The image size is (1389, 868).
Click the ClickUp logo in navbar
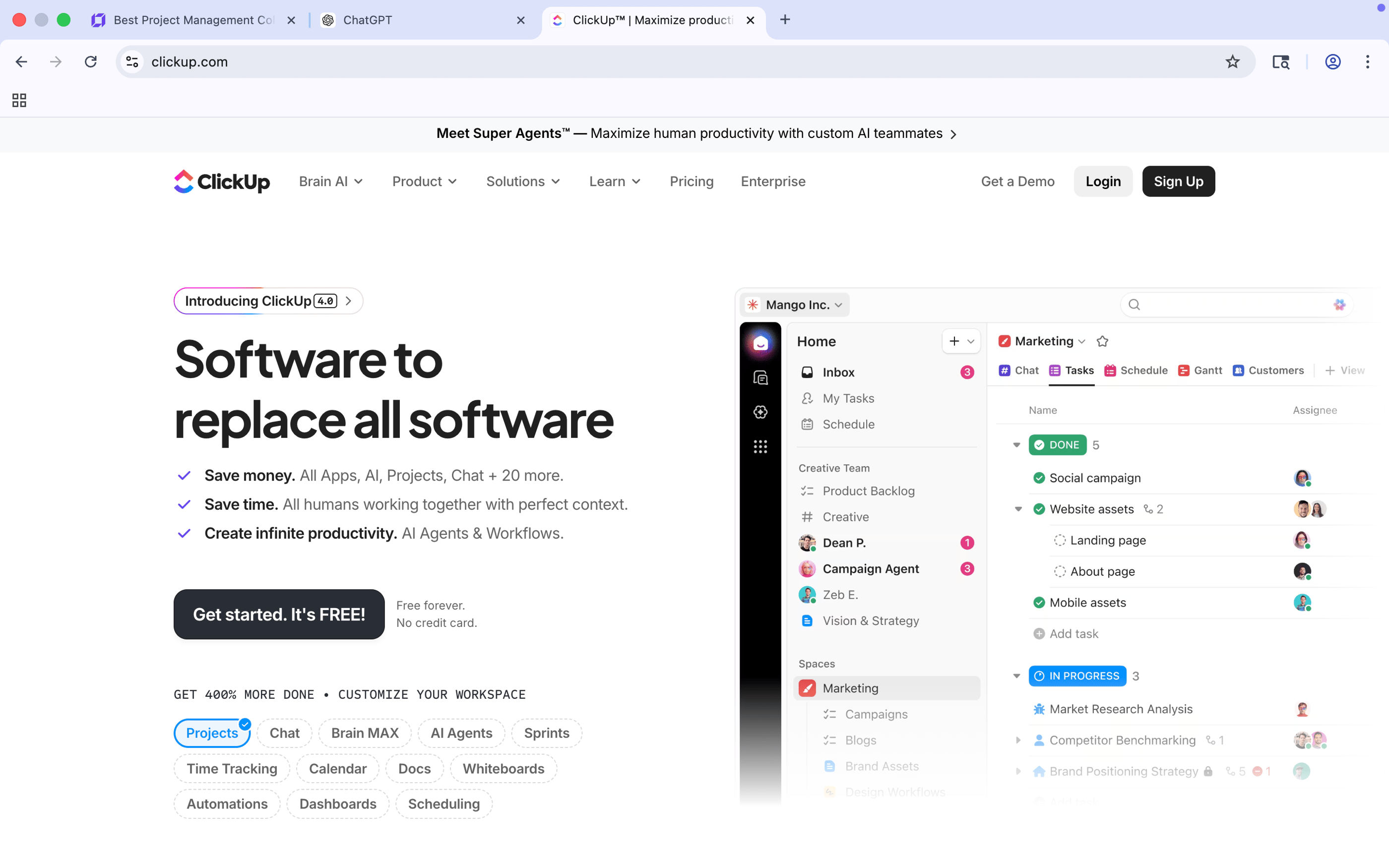(222, 182)
